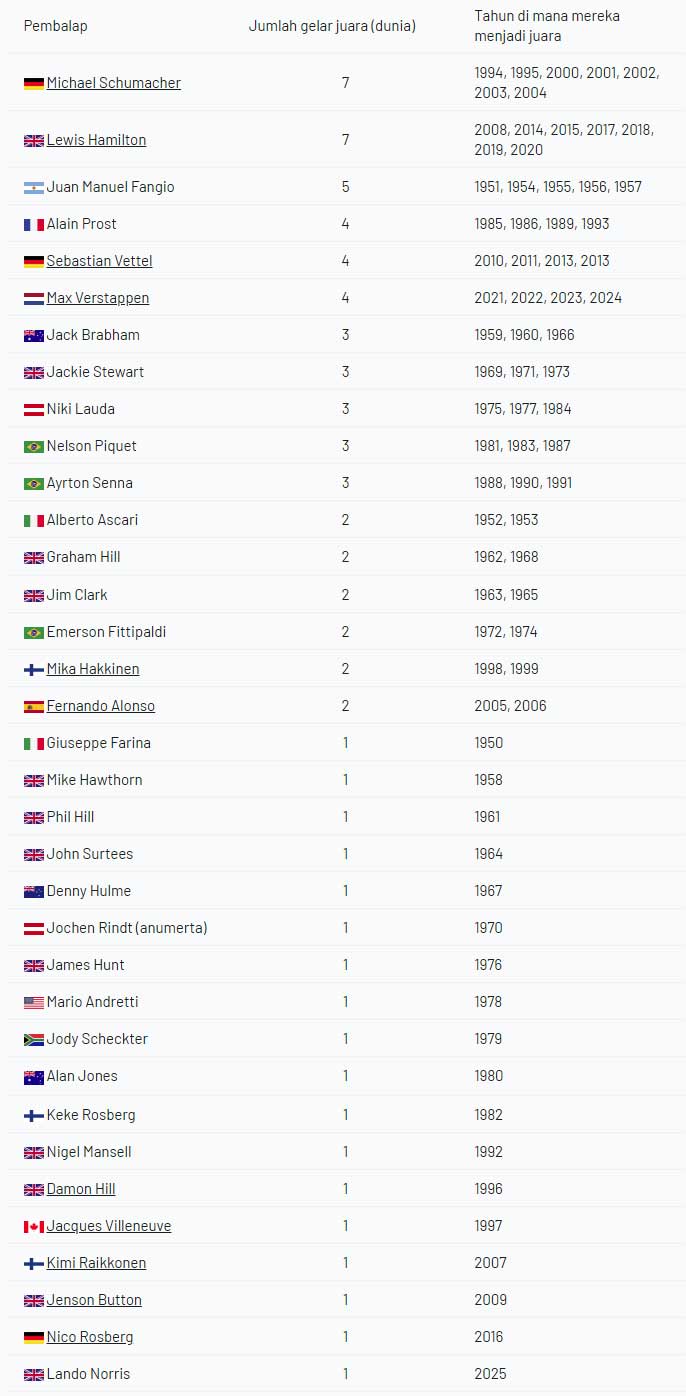Viewport: 686px width, 1396px height.
Task: Open the Jenson Button link
Action: coord(94,1300)
